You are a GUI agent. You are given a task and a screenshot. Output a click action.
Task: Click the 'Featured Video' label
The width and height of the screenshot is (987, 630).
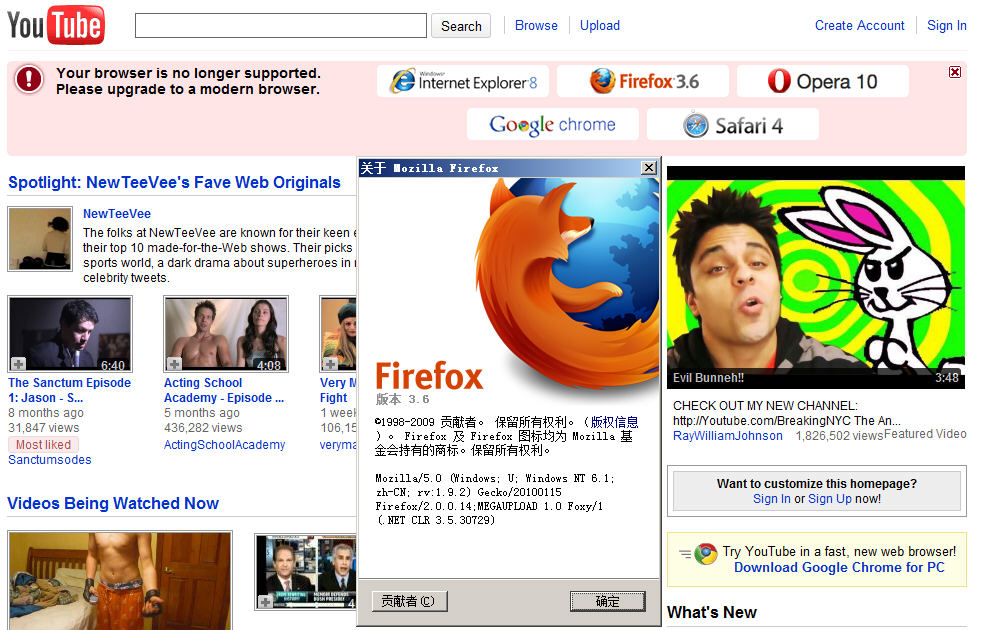pos(925,434)
